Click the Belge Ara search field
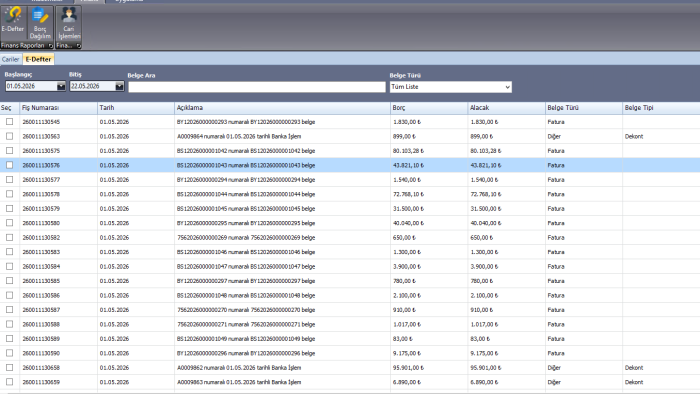Screen dimensions: 700x394 tap(257, 87)
